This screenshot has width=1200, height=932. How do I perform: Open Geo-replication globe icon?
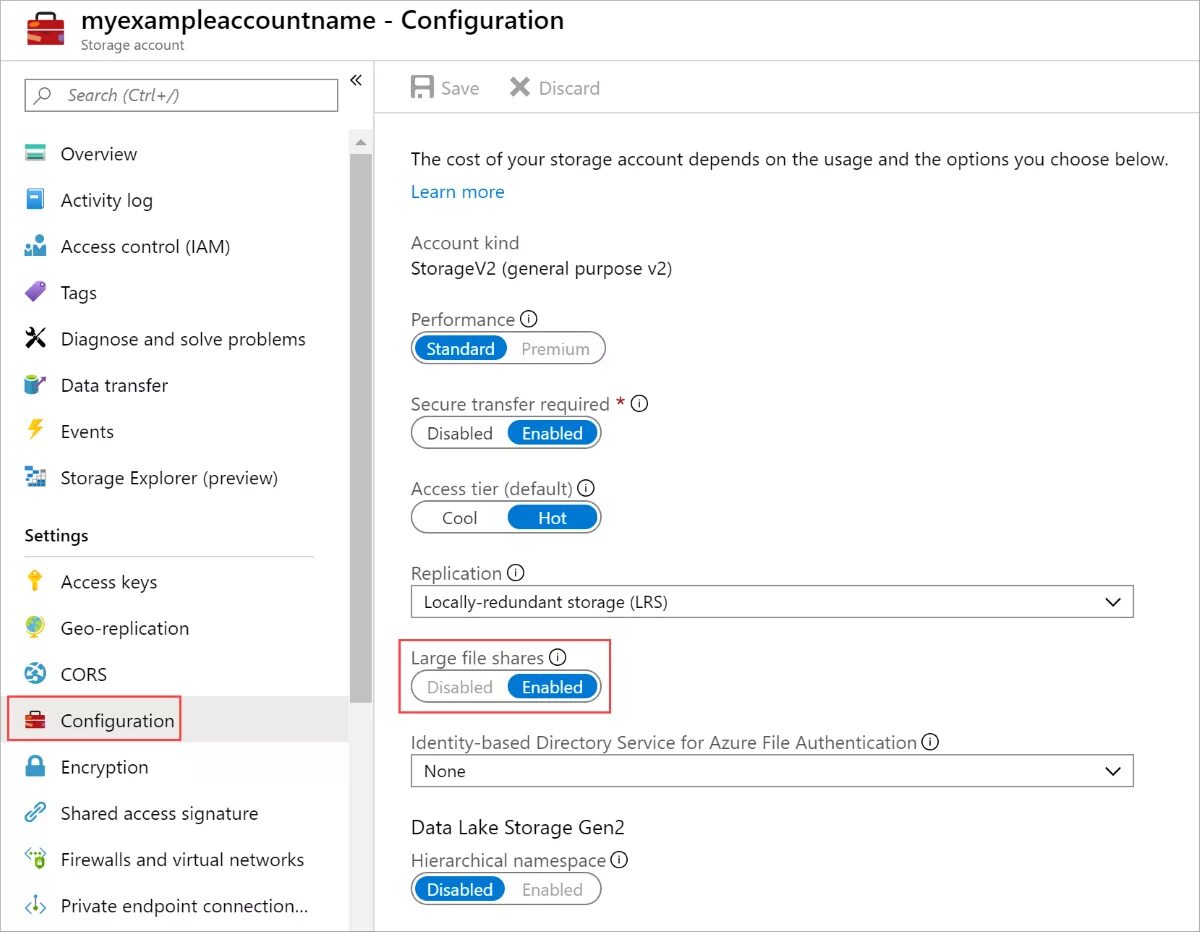[36, 628]
